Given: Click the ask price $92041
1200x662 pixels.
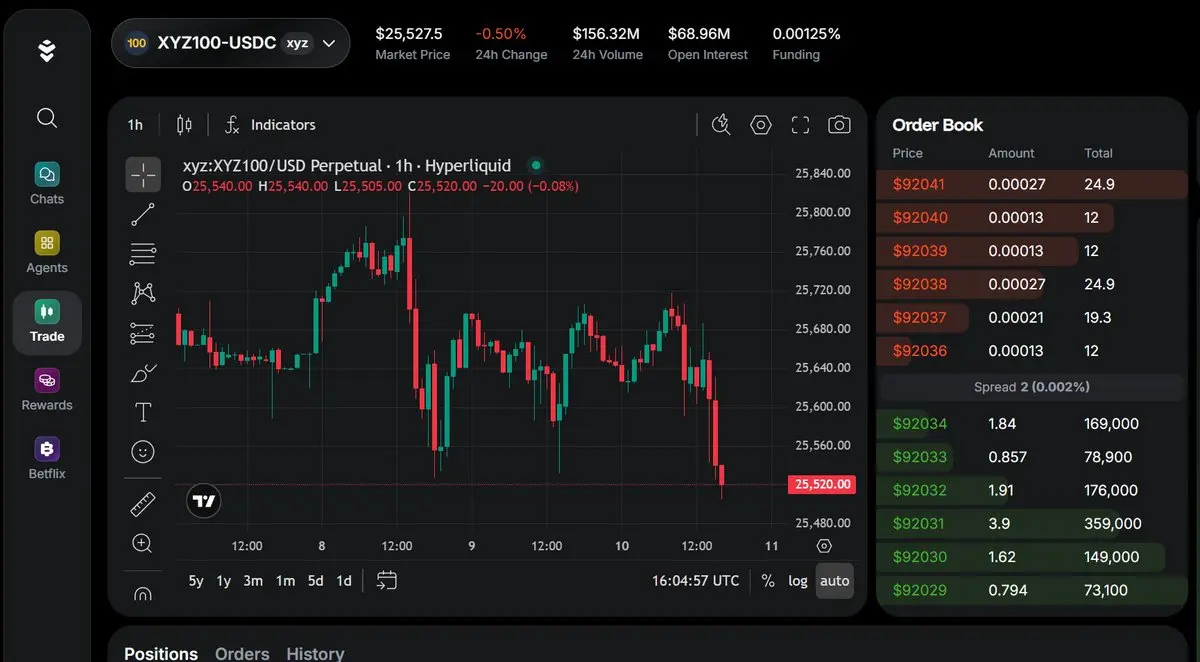Looking at the screenshot, I should (x=919, y=184).
